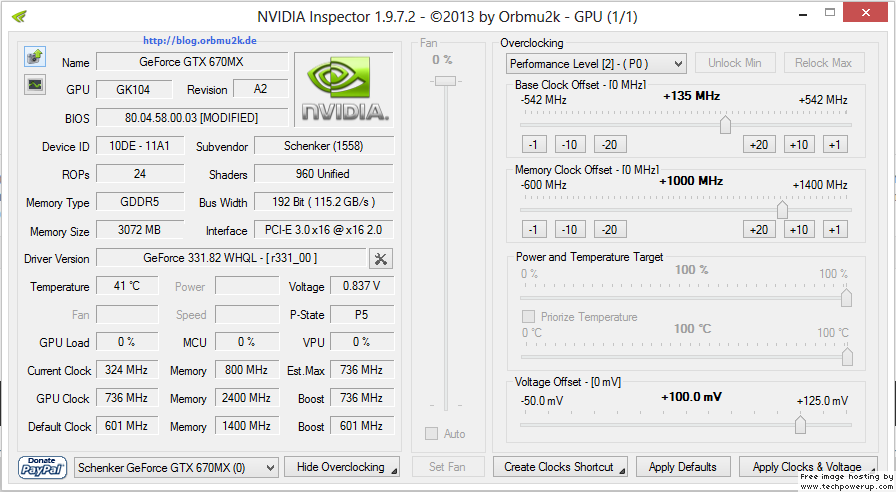The image size is (896, 492).
Task: Click the NVIDIA logo image
Action: pos(344,90)
